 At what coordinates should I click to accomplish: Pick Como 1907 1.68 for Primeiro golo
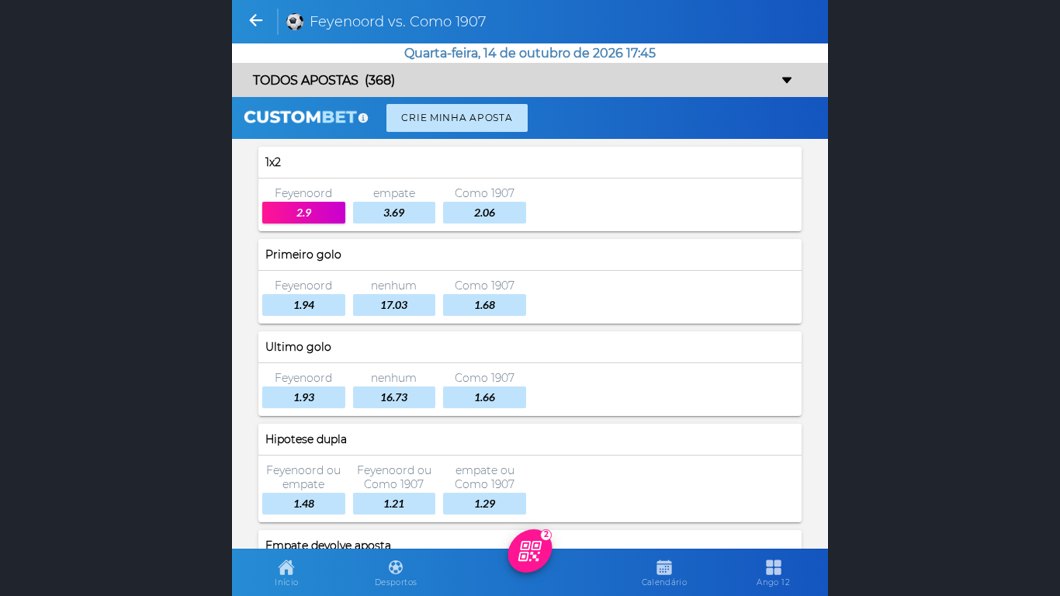point(484,305)
